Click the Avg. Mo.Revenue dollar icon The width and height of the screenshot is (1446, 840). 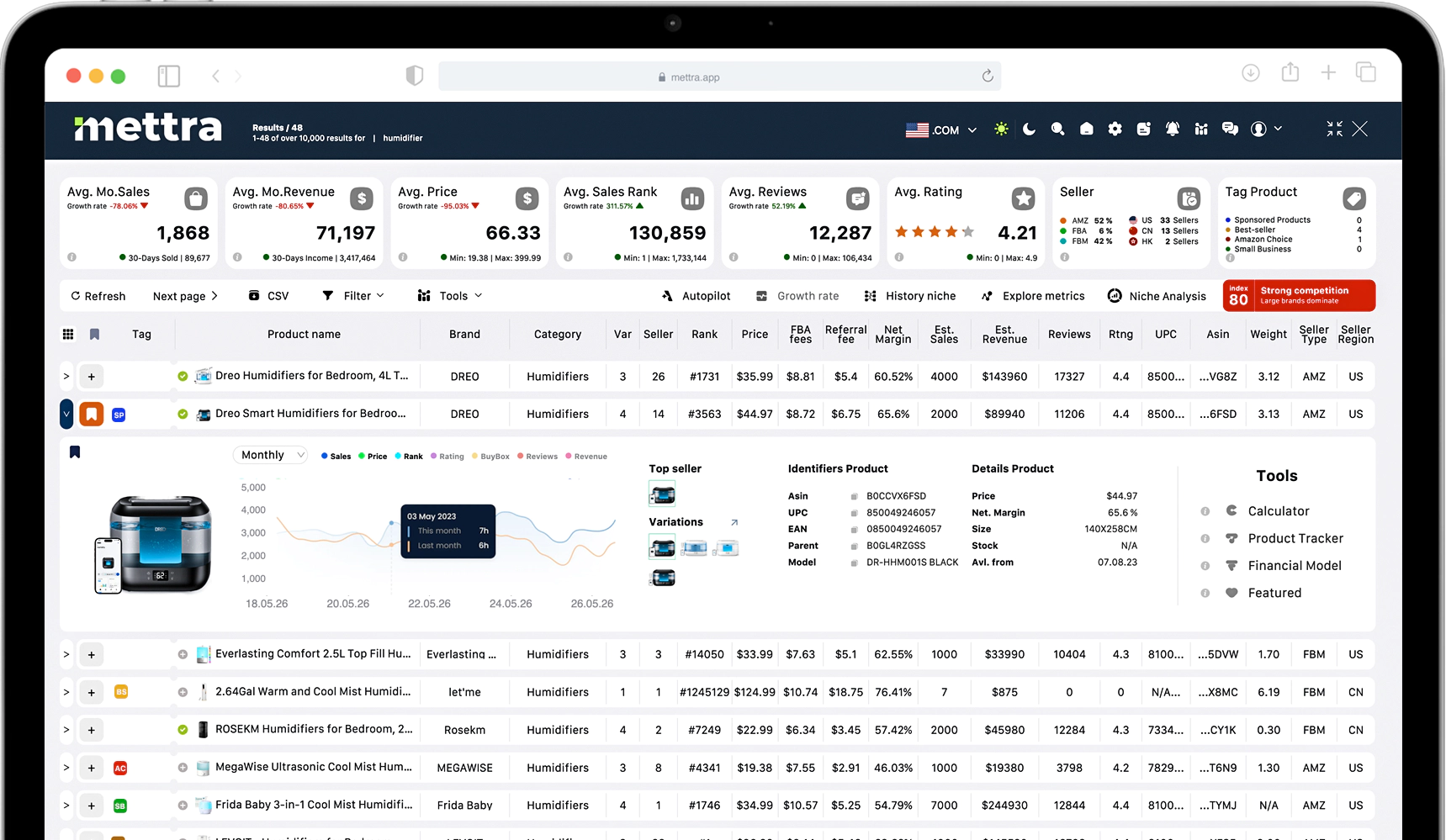tap(362, 198)
